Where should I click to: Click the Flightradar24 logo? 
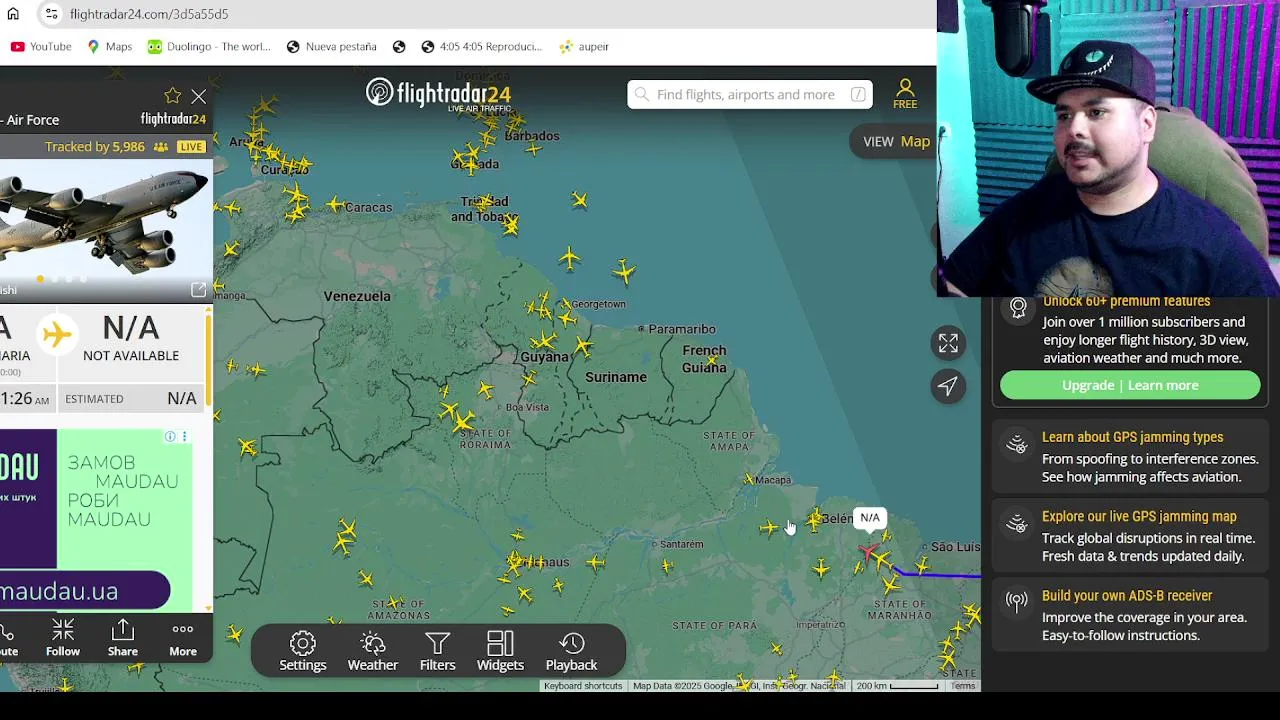[x=438, y=94]
